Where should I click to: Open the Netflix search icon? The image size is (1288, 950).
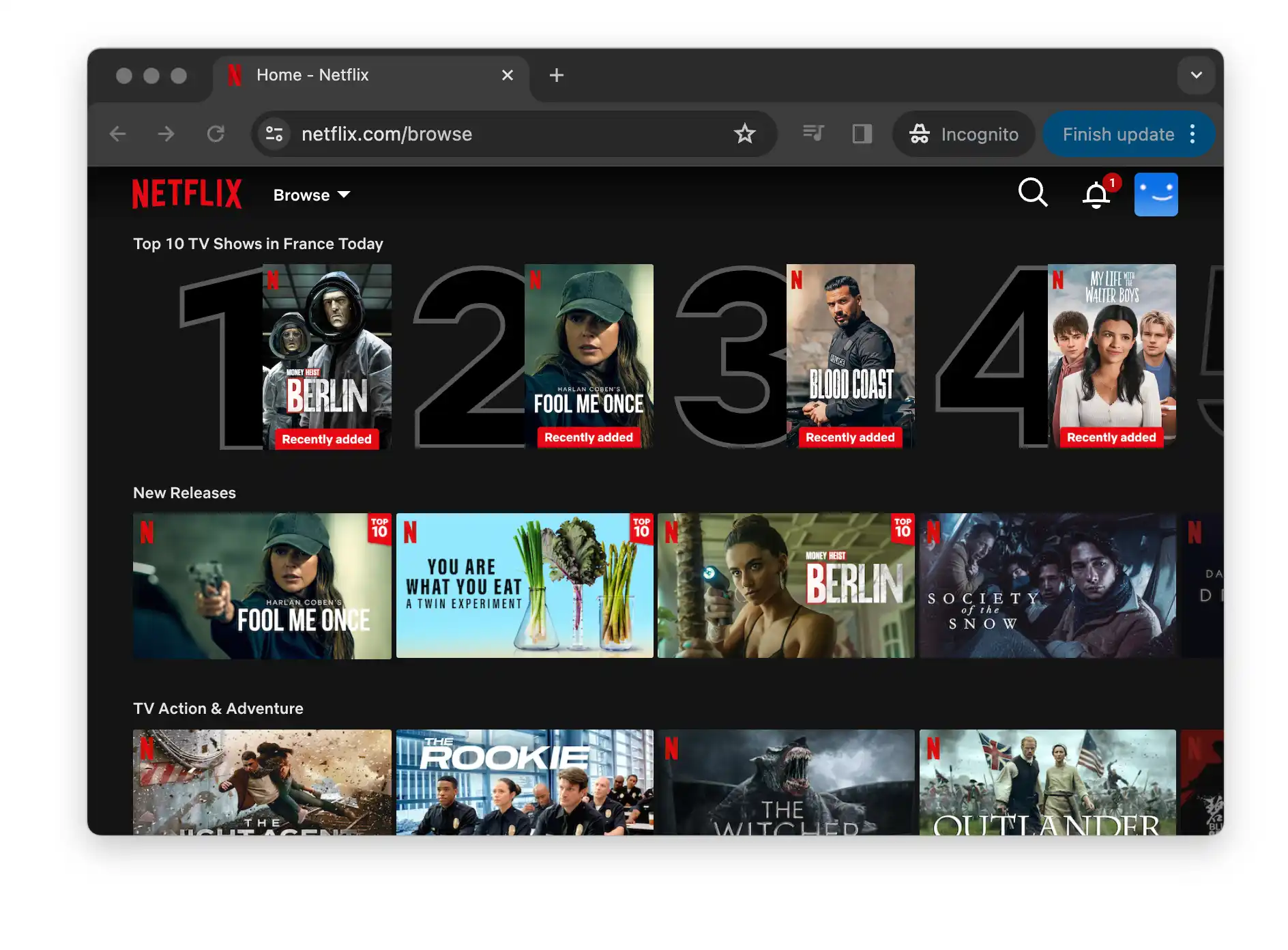pyautogui.click(x=1033, y=194)
